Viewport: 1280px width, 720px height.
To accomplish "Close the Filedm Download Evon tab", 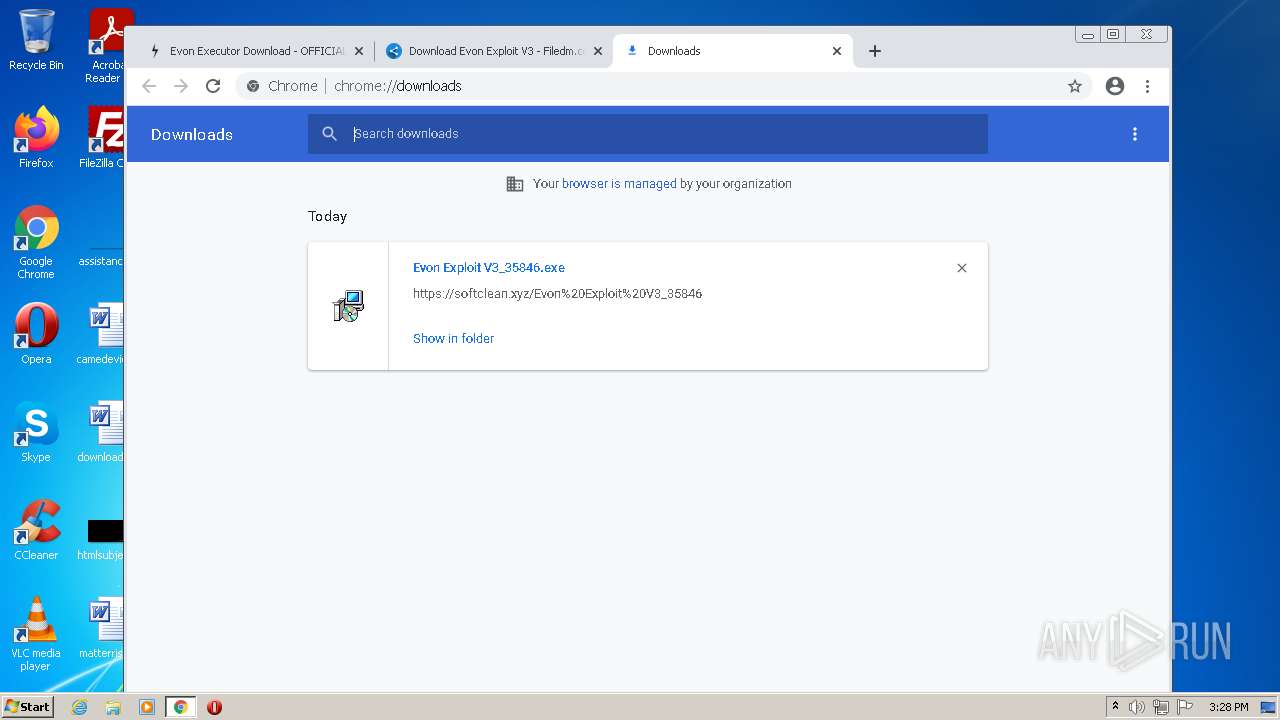I will 598,51.
